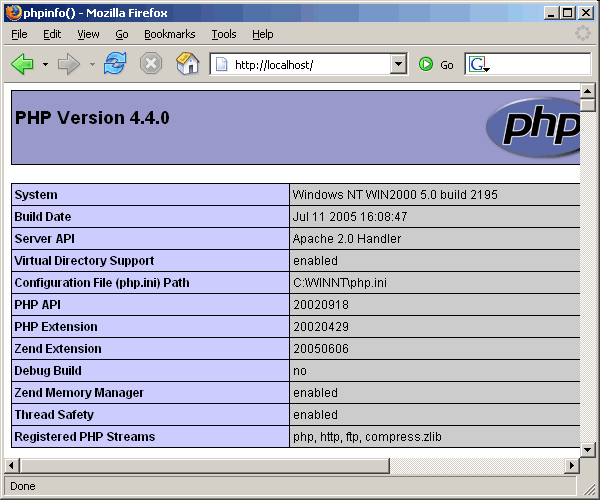Click the horizontal scrollbar right arrow
The image size is (600, 500).
(x=572, y=466)
